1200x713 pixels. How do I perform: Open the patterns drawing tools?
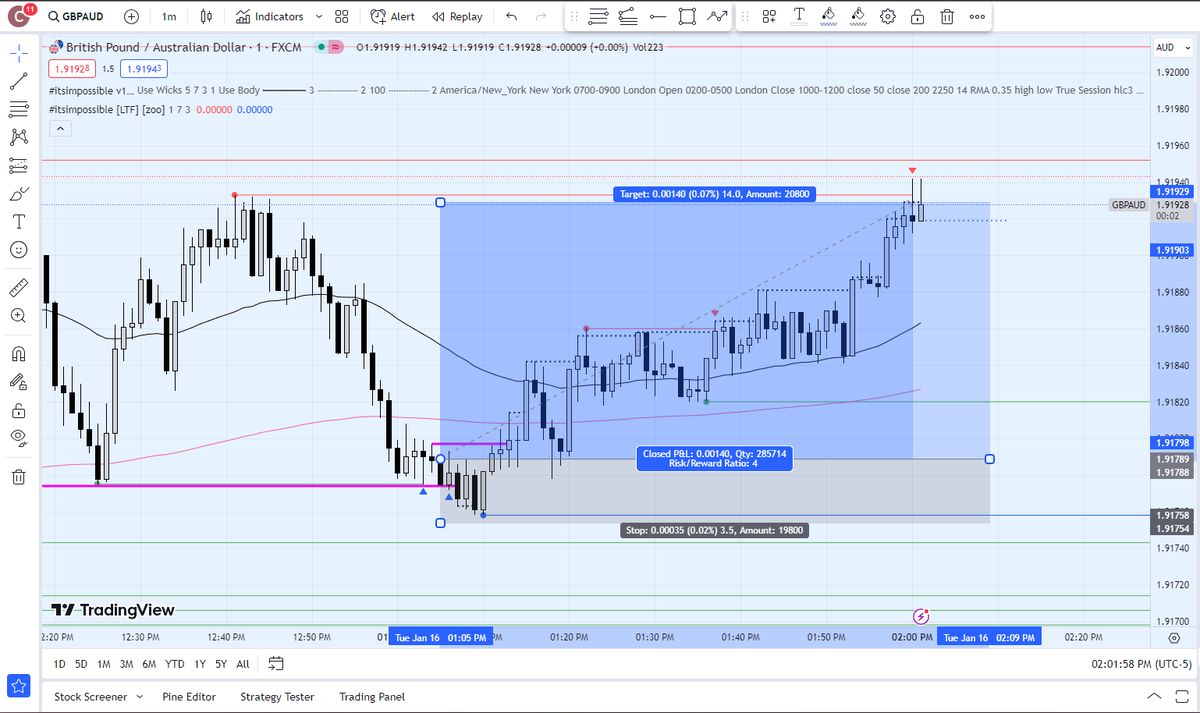click(x=18, y=137)
